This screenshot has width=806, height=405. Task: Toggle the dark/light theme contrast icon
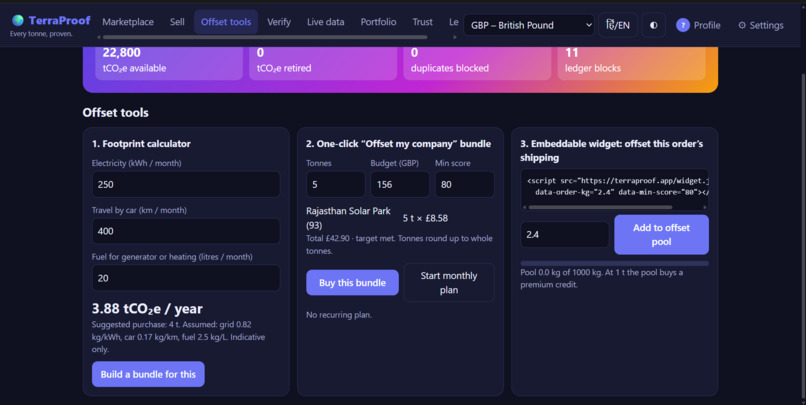point(653,25)
